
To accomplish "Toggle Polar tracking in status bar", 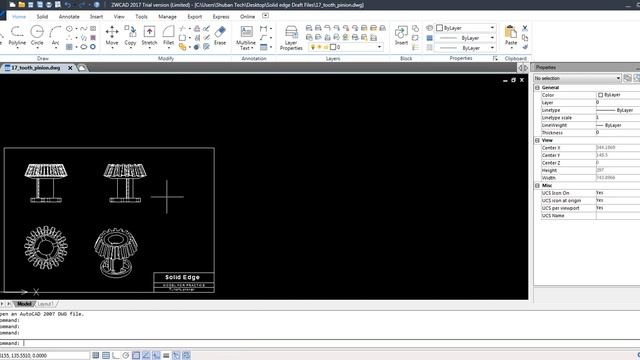I will pos(126,356).
